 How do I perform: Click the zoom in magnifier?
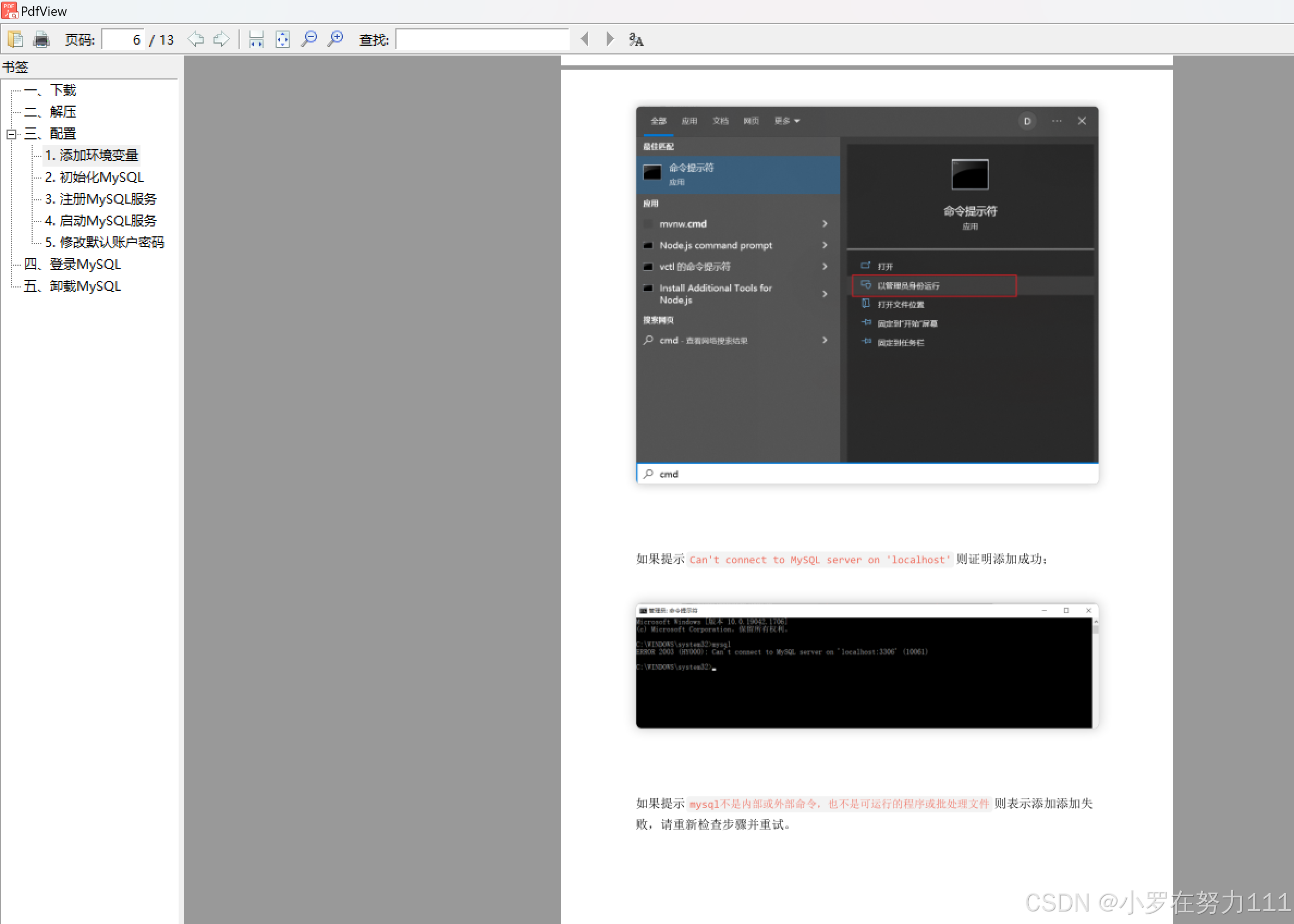[x=335, y=39]
